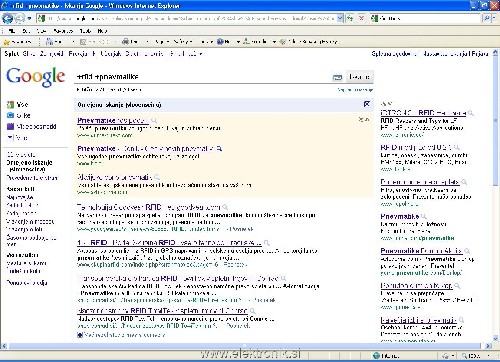This screenshot has height=362, width=500.
Task: Open the Splet link in Google top bar
Action: (11, 53)
